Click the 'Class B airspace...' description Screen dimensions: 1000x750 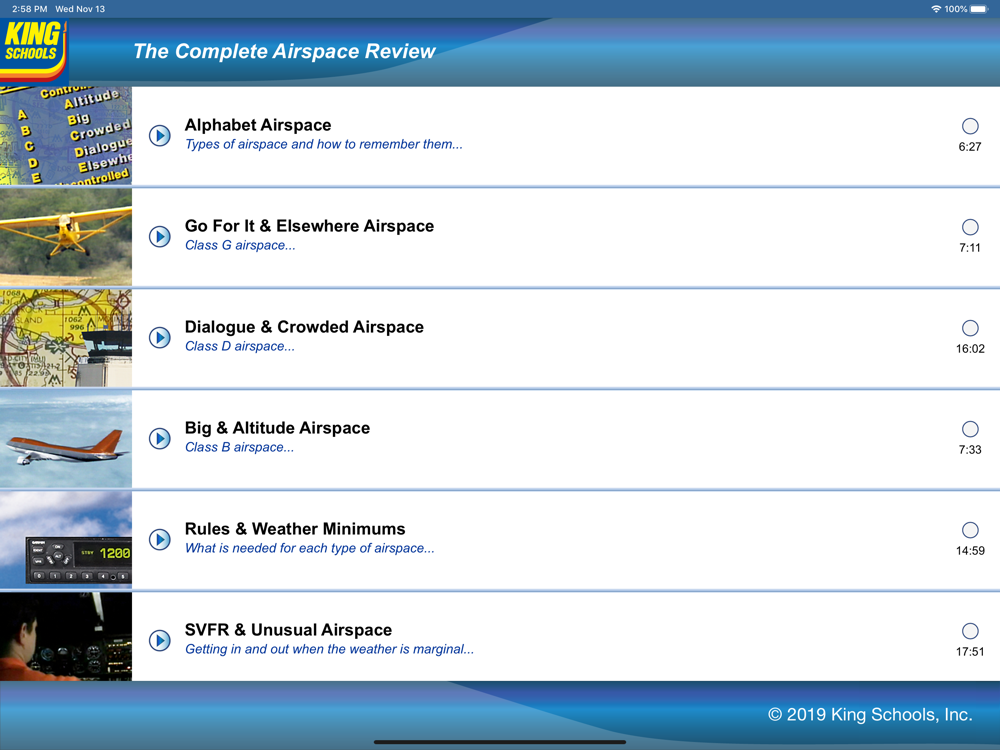point(240,447)
